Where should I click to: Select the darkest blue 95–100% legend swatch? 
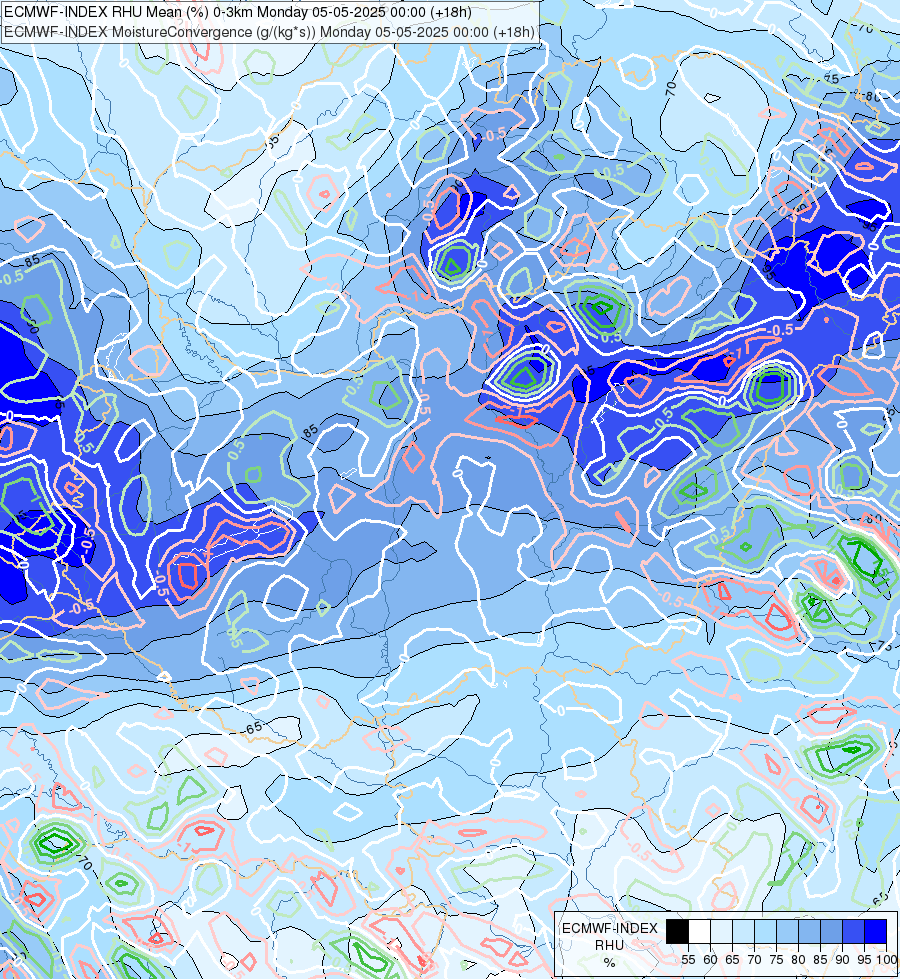(x=876, y=931)
